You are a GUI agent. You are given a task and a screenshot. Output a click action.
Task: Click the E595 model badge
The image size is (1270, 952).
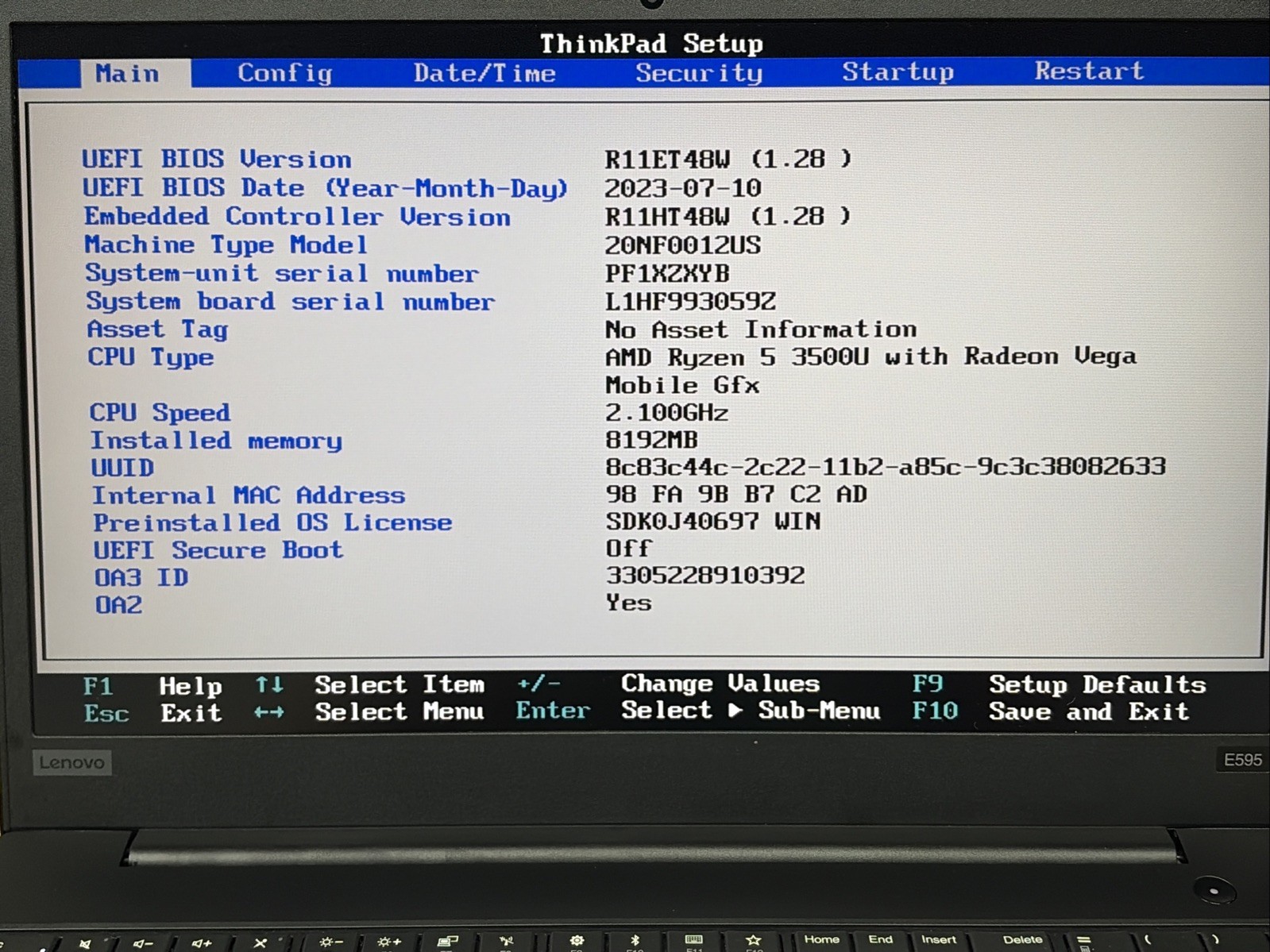click(x=1242, y=760)
